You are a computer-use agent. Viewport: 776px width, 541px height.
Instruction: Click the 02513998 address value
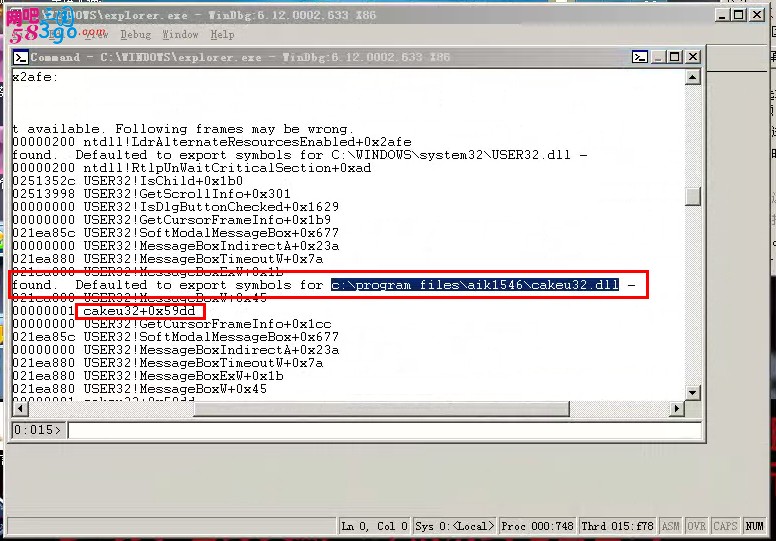(x=44, y=194)
